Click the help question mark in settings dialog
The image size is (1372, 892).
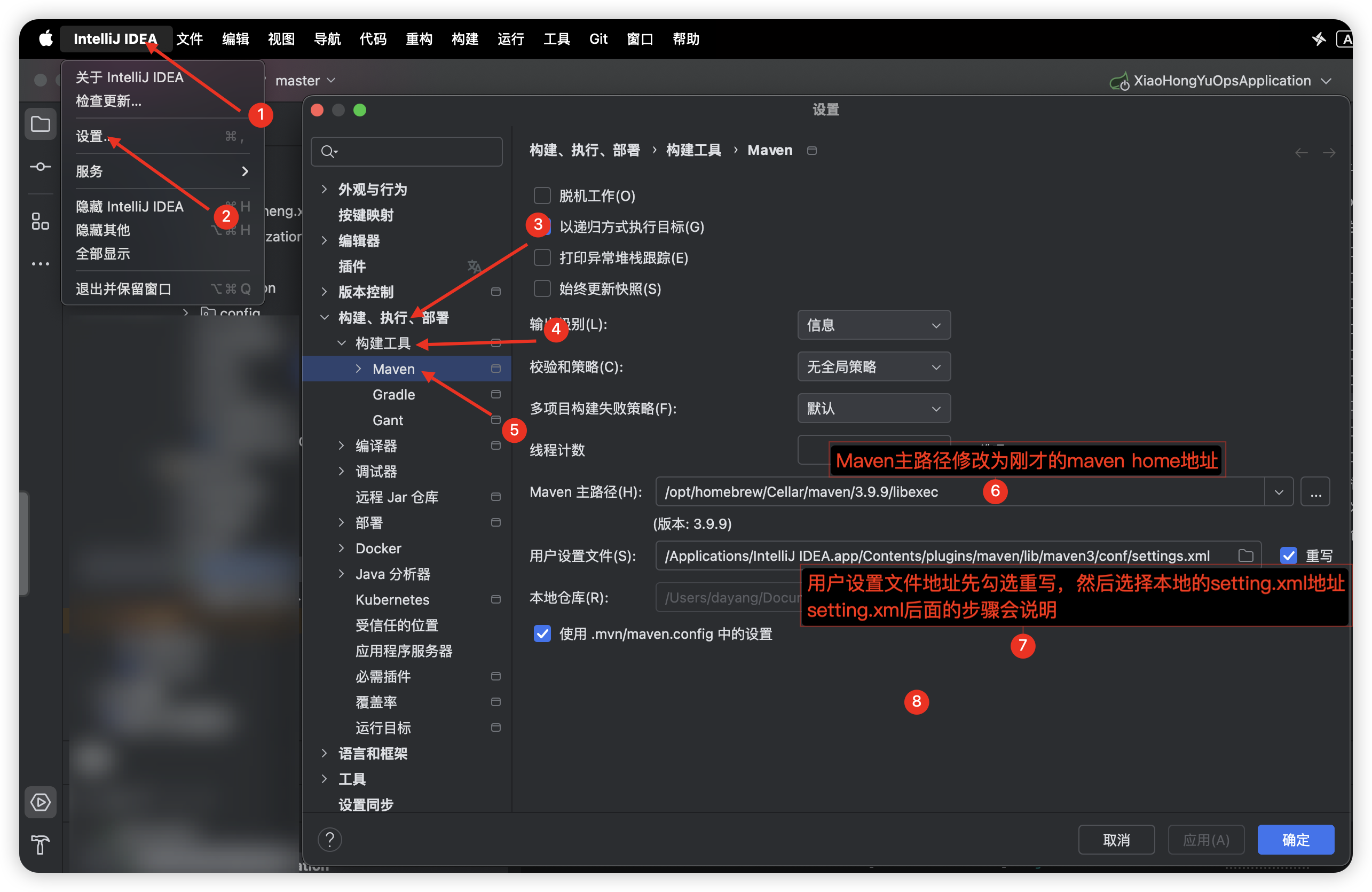click(x=330, y=840)
